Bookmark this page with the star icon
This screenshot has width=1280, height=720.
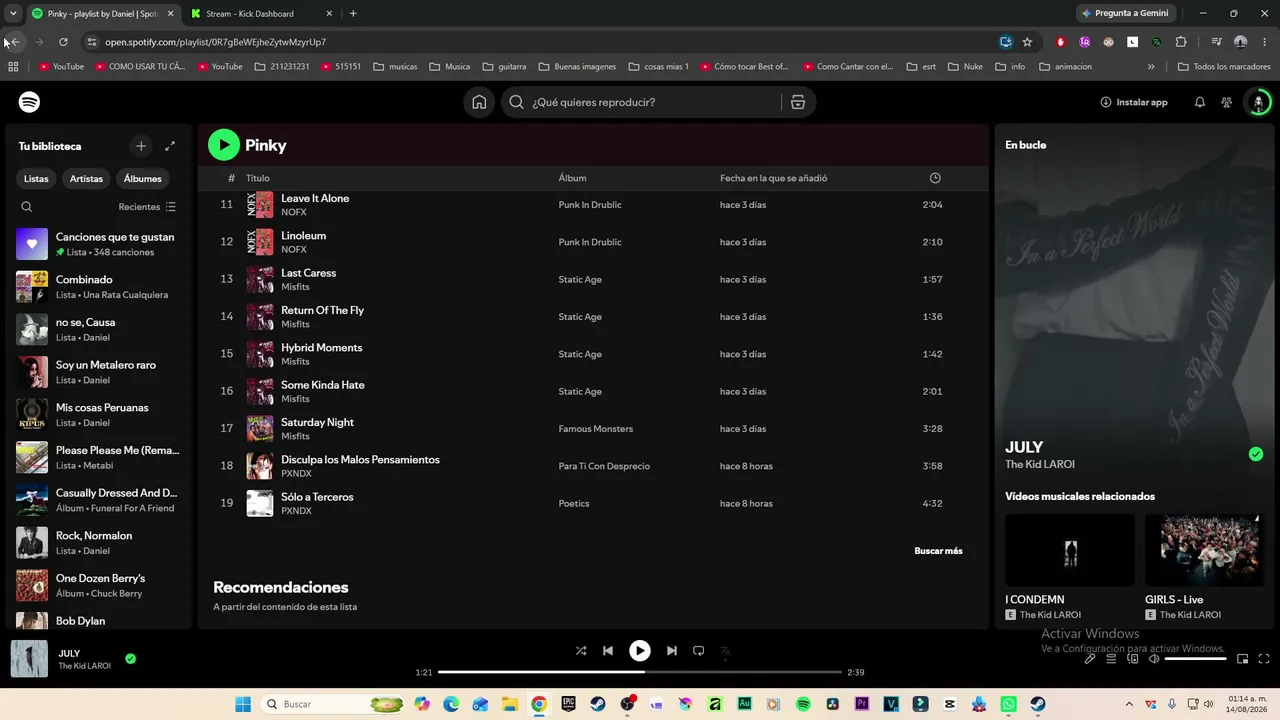(x=1027, y=42)
